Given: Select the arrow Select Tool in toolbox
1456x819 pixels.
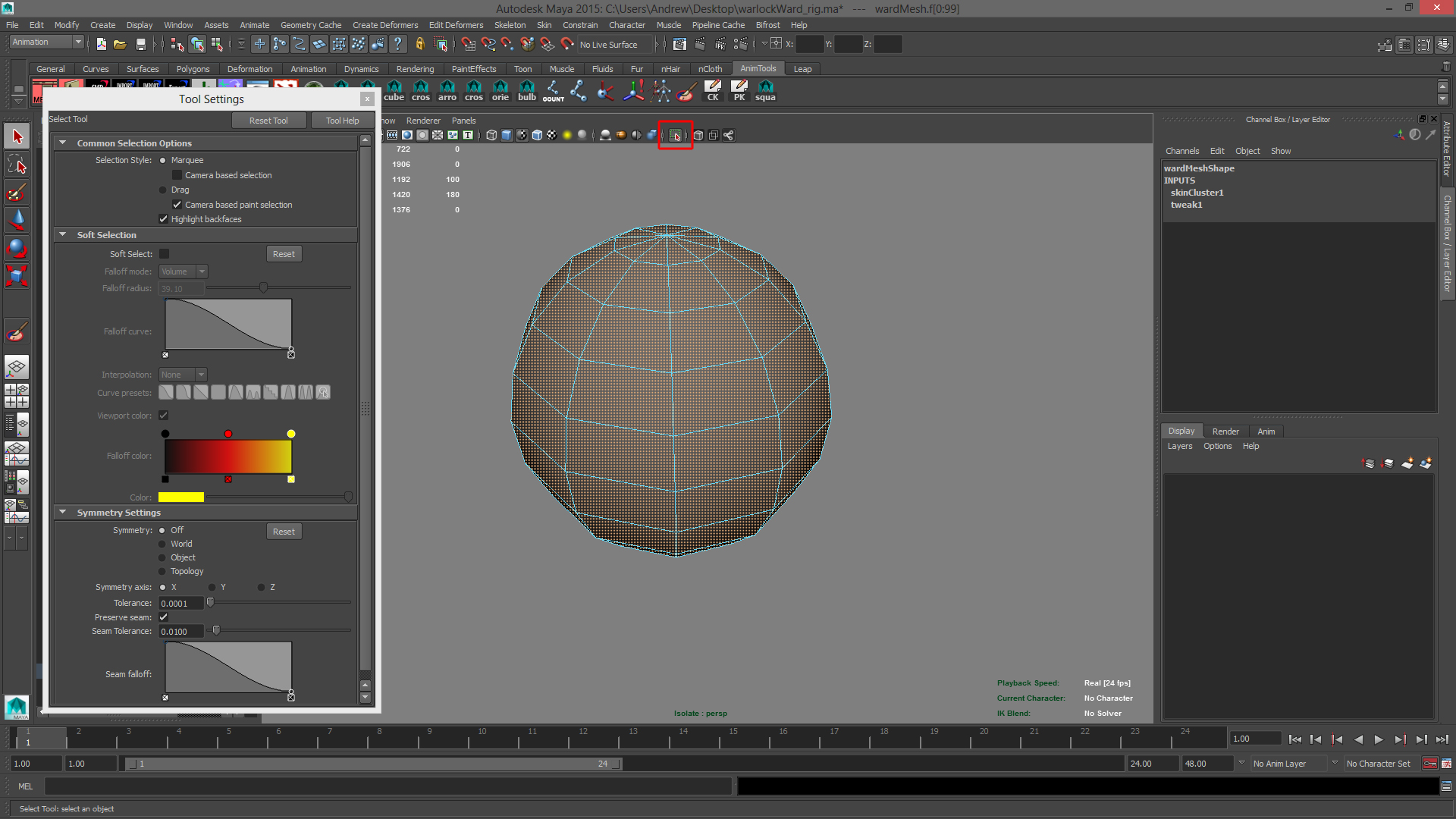Looking at the screenshot, I should click(x=17, y=136).
